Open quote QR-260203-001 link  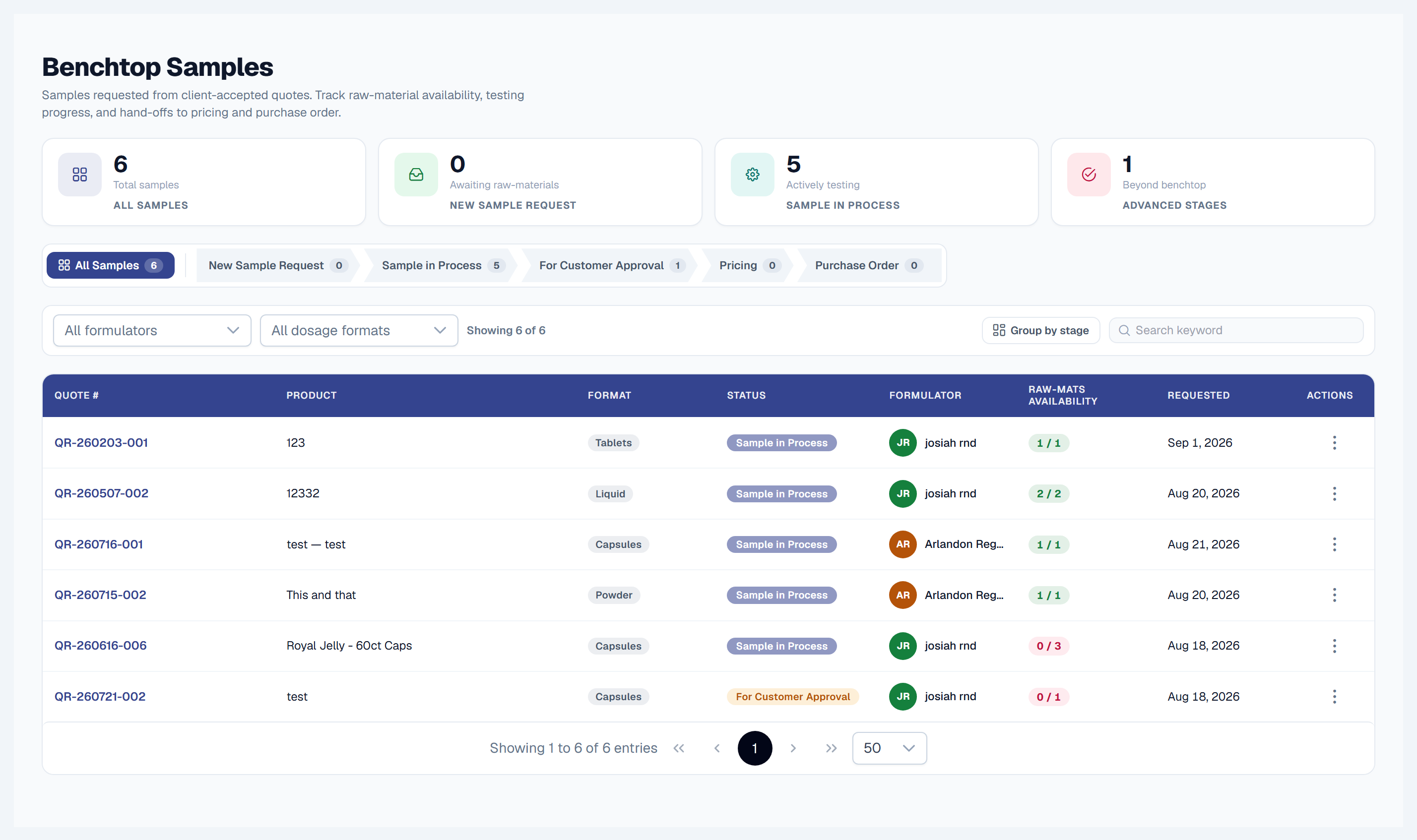[101, 443]
